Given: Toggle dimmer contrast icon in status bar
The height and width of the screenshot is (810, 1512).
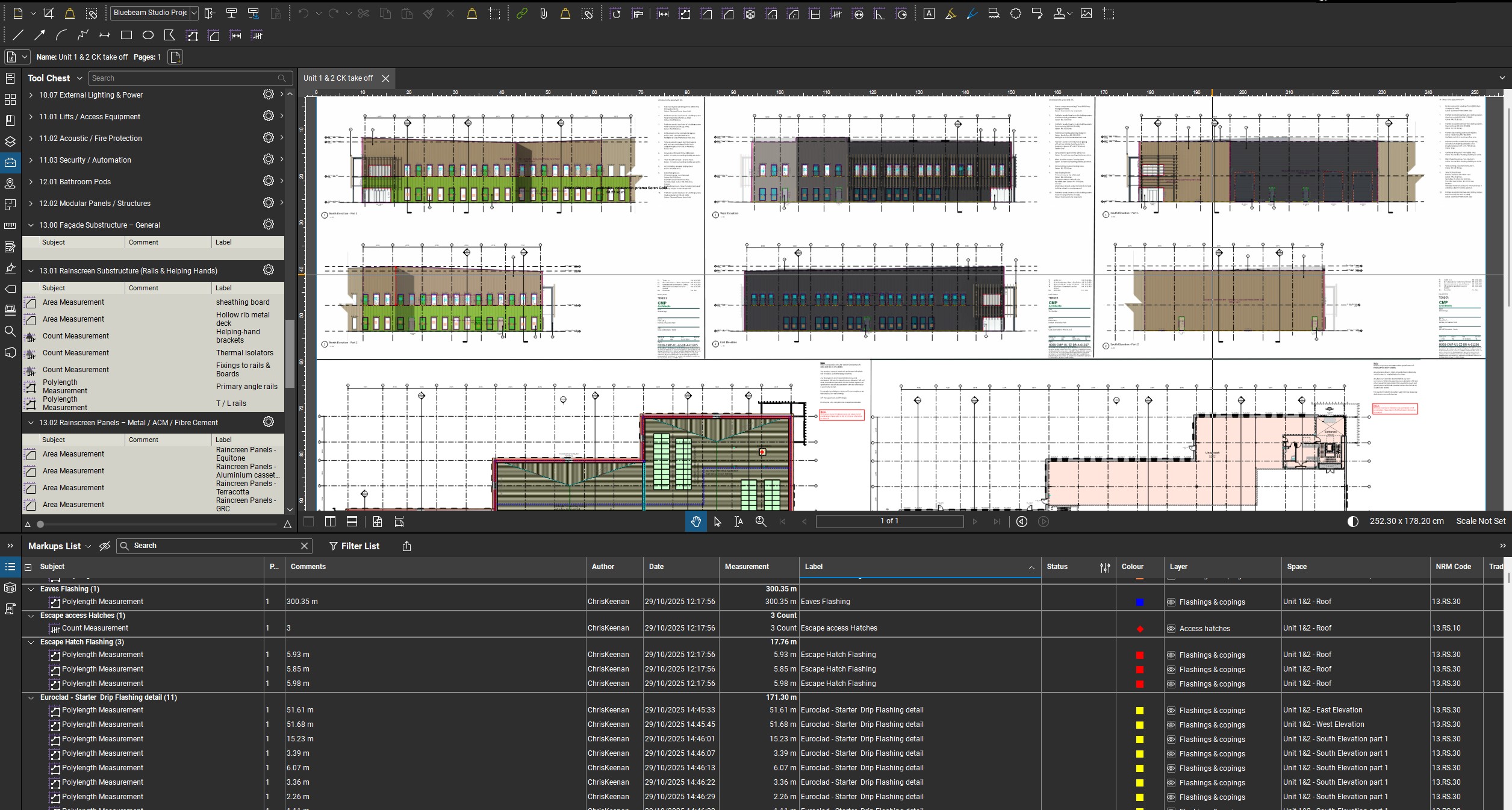Looking at the screenshot, I should point(1352,522).
